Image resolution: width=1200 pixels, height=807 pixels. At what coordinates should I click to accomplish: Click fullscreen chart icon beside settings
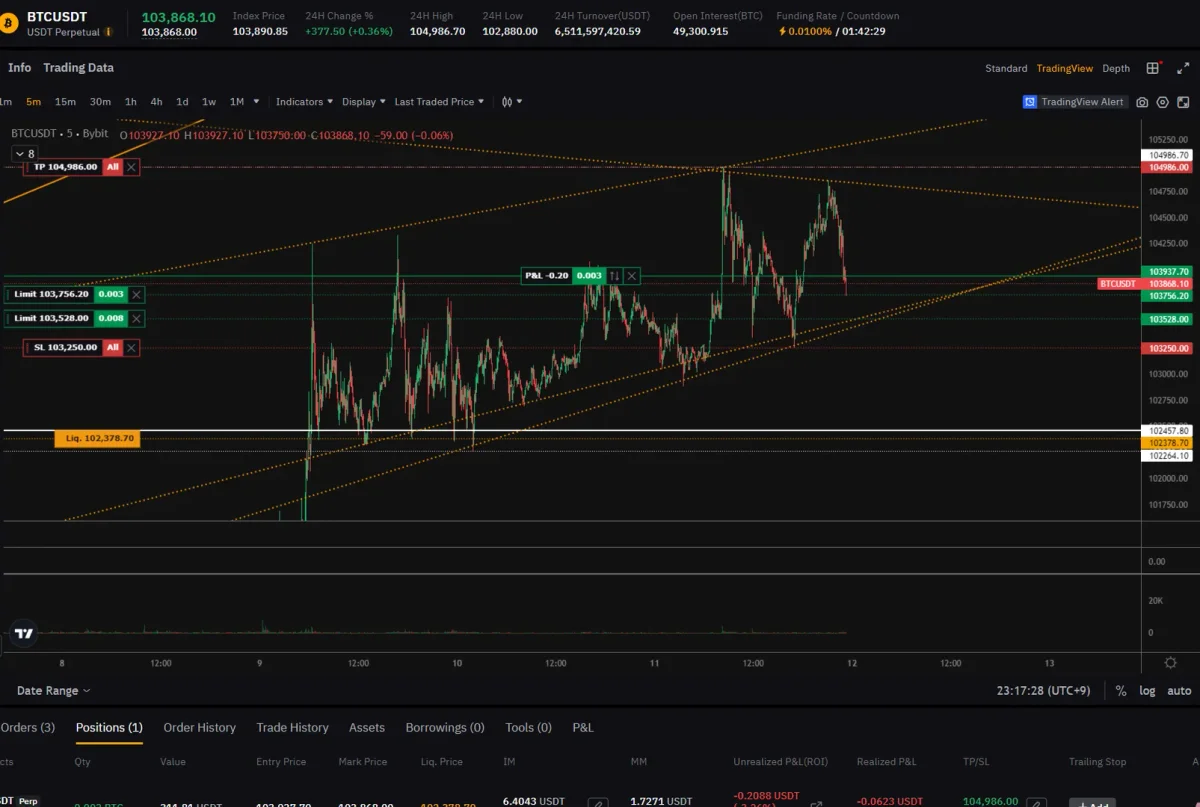click(1183, 102)
